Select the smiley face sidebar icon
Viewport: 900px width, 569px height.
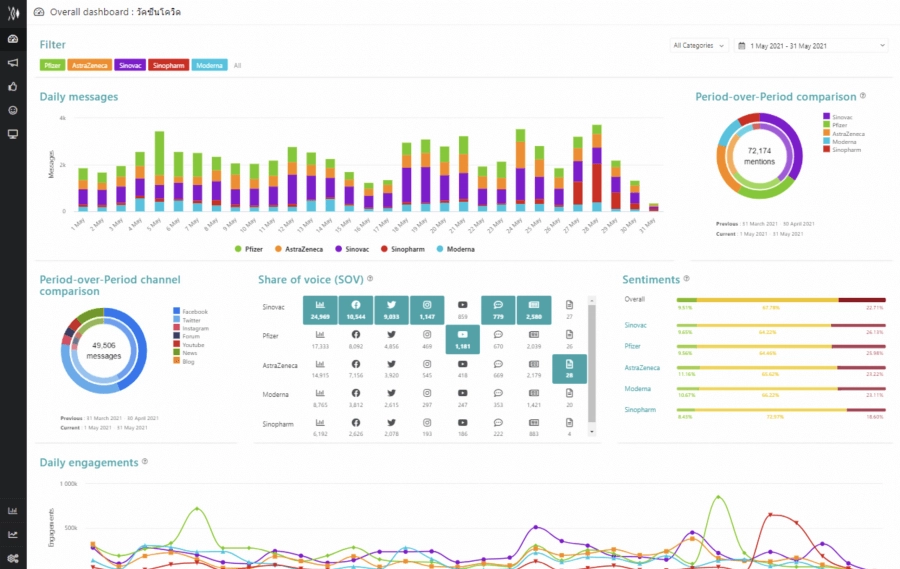(13, 110)
